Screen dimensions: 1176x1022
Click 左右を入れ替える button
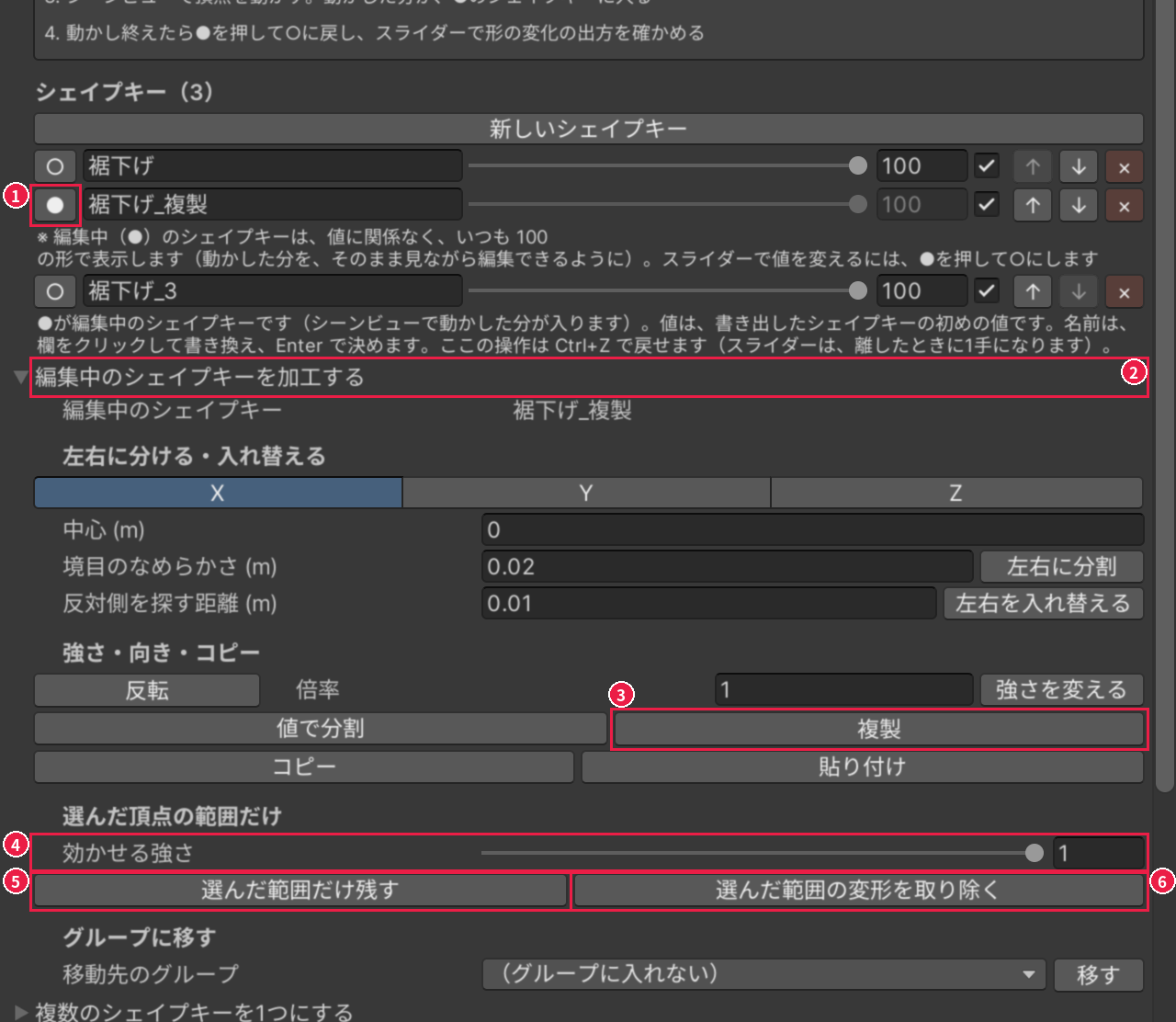tap(1044, 604)
